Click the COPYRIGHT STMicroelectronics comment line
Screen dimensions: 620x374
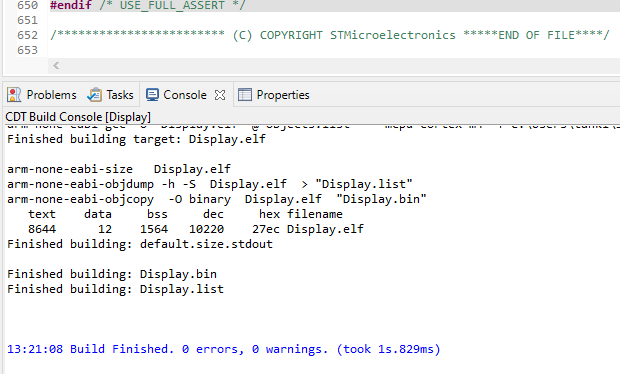330,35
